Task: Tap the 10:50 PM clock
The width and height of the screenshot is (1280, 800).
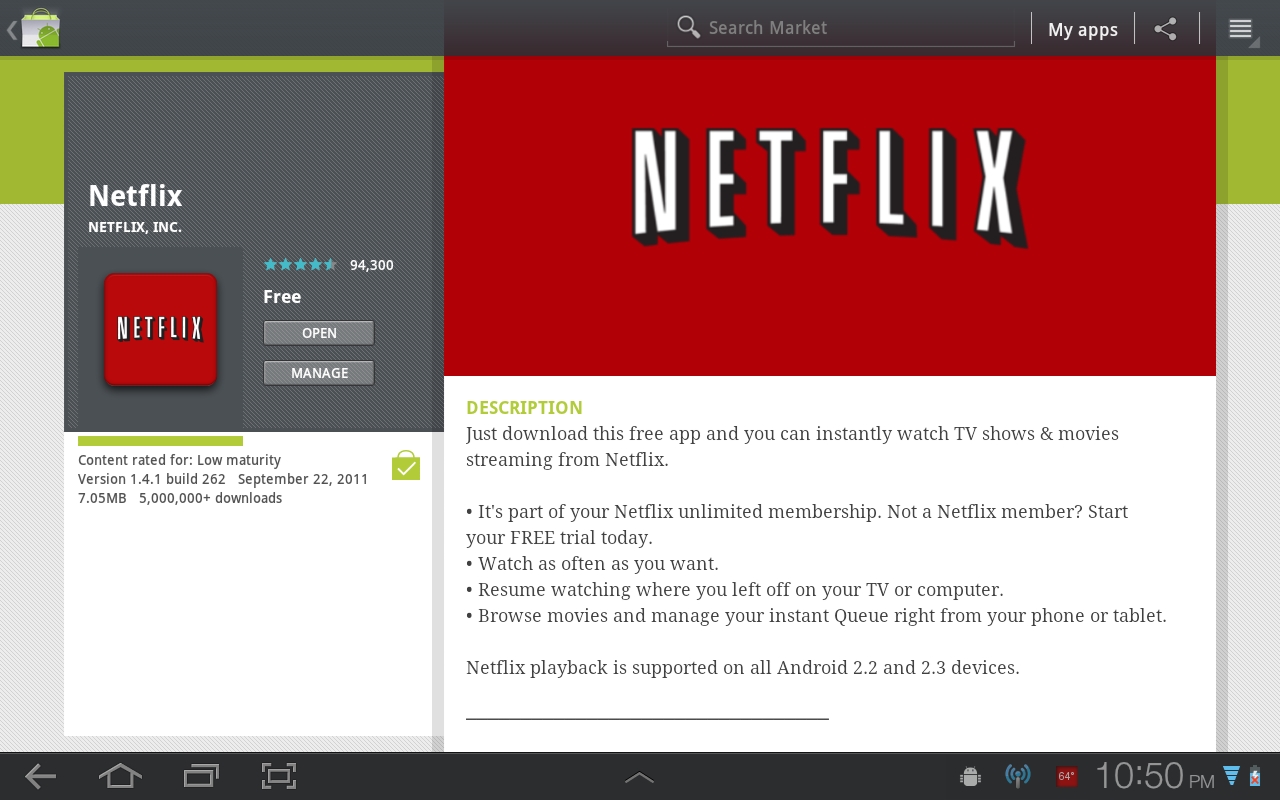Action: [1155, 776]
